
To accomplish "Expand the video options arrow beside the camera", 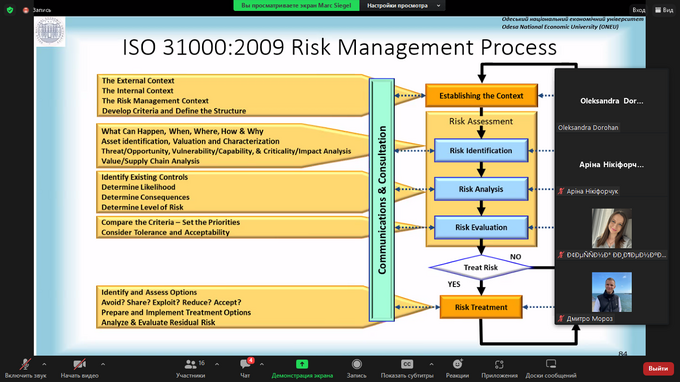I will coord(103,364).
